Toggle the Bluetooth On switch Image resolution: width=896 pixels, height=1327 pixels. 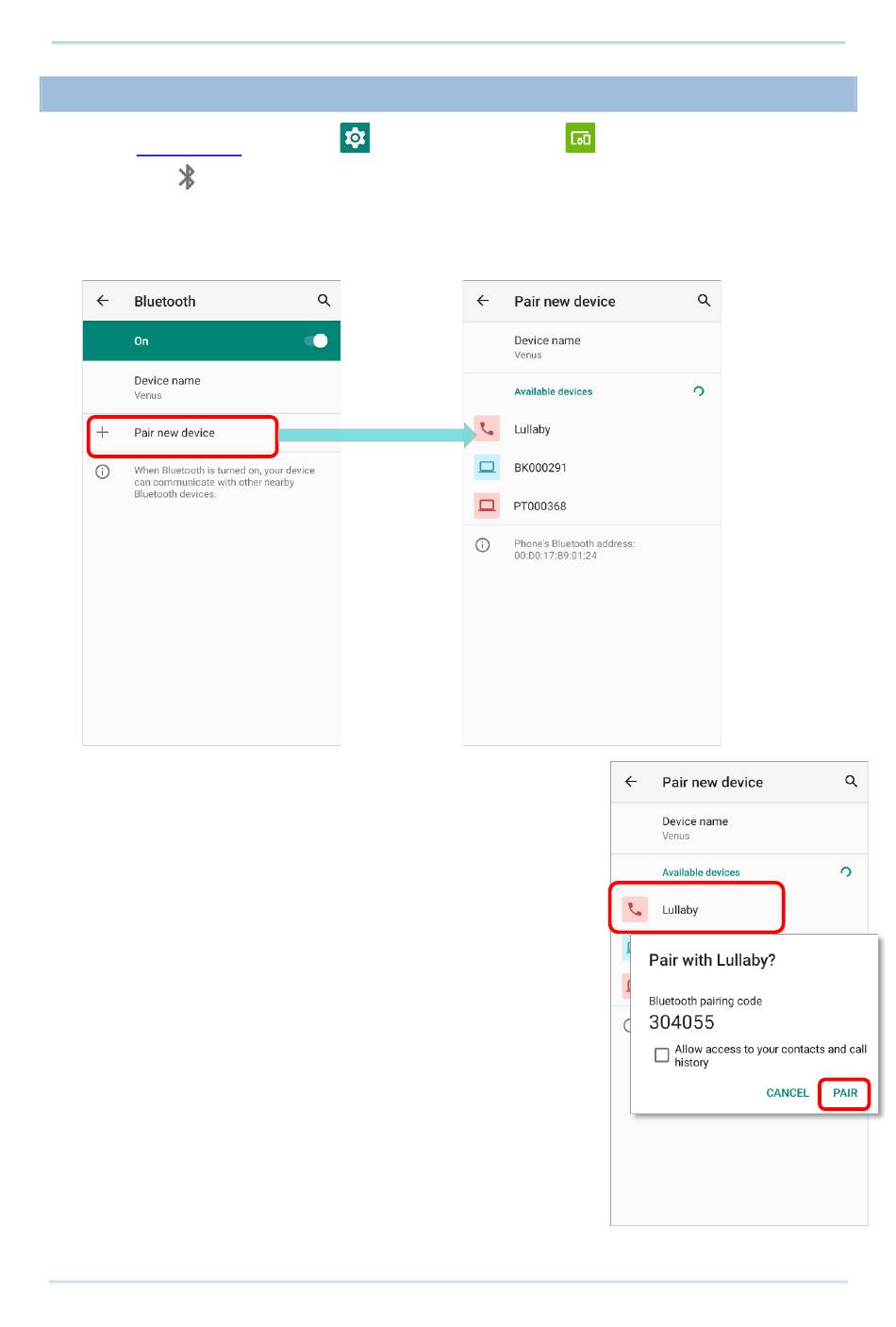pos(316,340)
